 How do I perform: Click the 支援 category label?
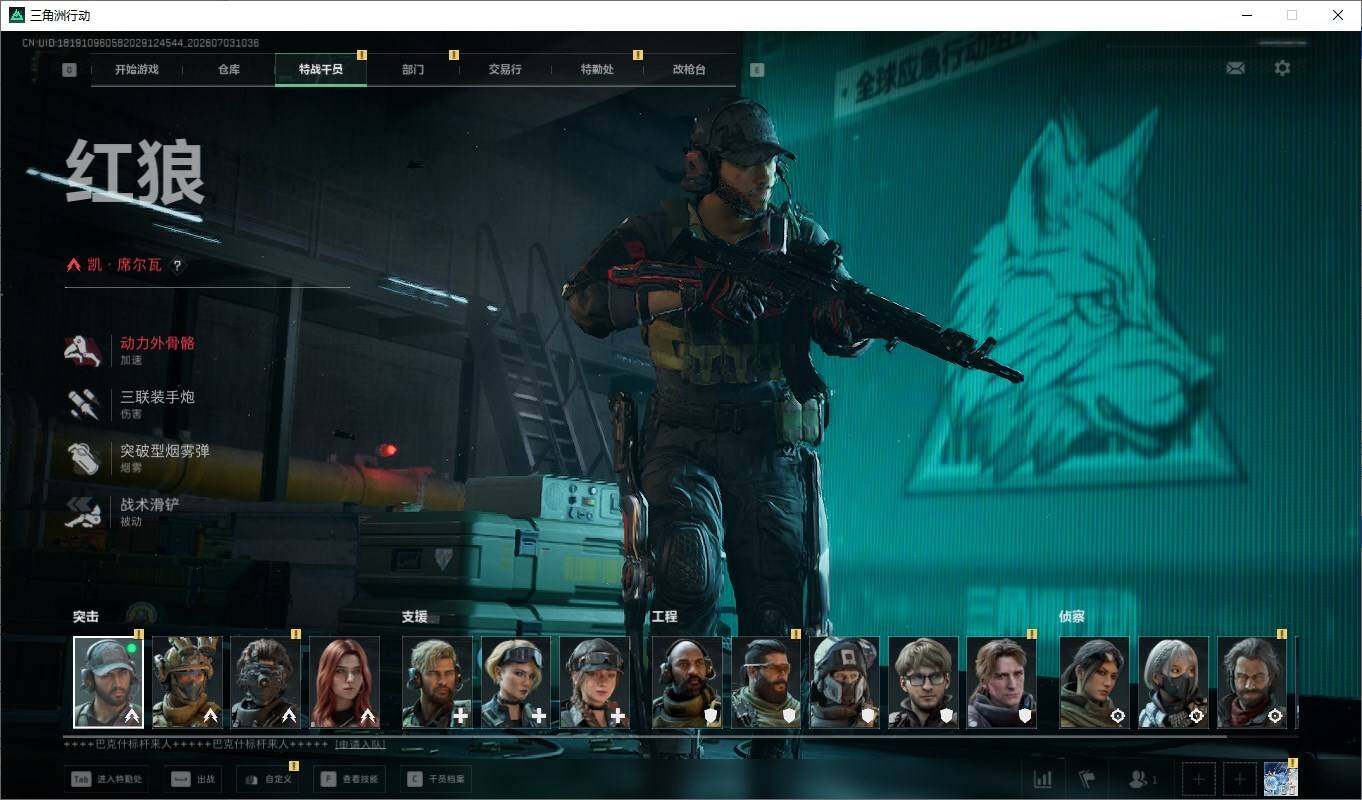coord(415,617)
